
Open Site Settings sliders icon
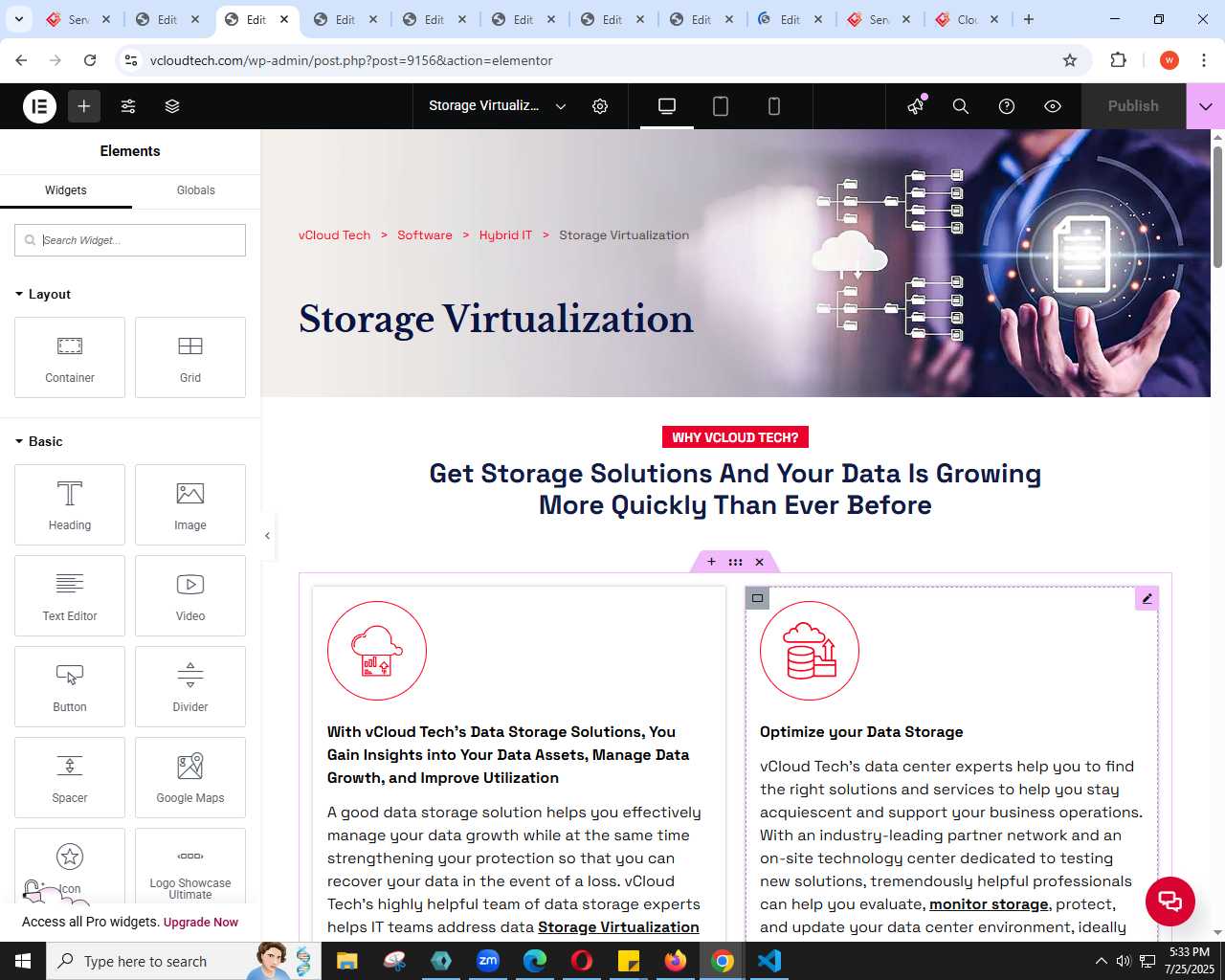(x=128, y=106)
